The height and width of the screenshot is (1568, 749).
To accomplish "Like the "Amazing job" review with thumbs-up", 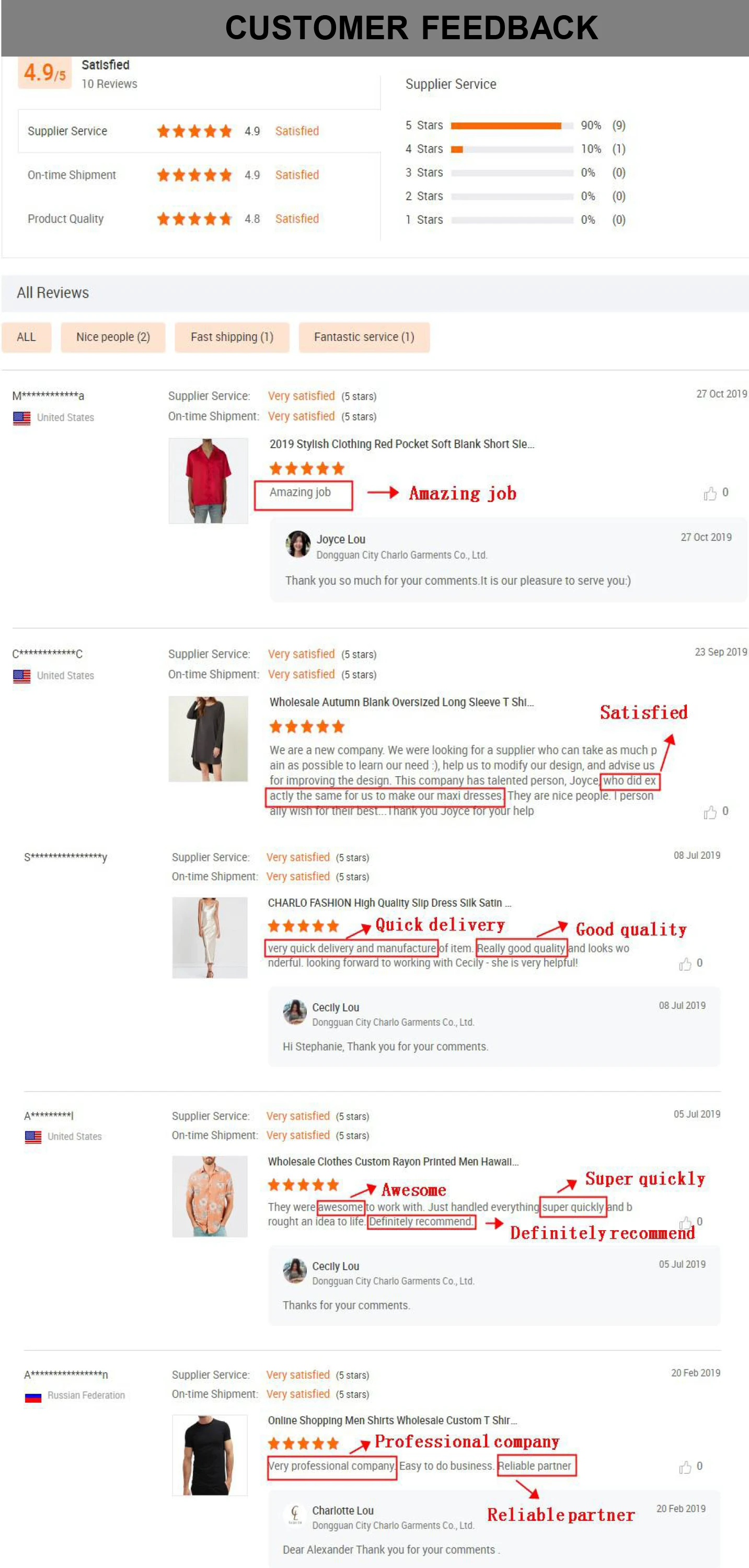I will (x=709, y=493).
